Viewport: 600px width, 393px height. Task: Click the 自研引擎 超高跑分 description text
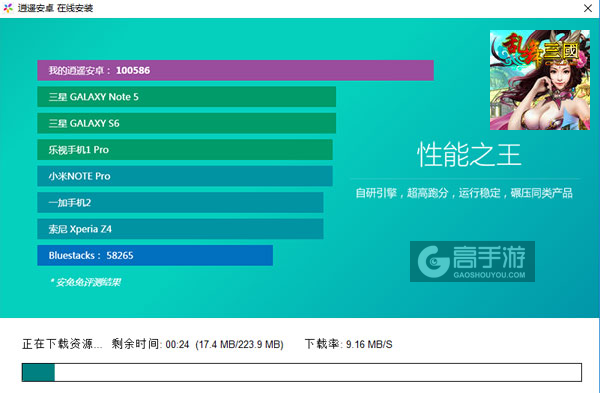[x=464, y=193]
